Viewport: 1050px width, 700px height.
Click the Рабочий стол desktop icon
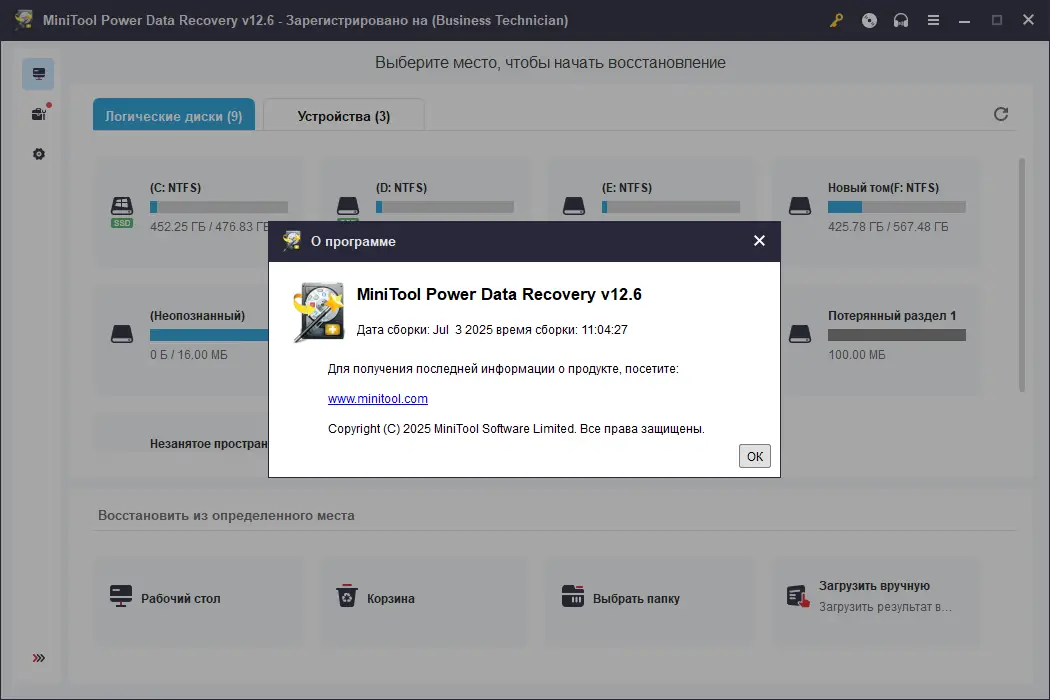(x=121, y=596)
